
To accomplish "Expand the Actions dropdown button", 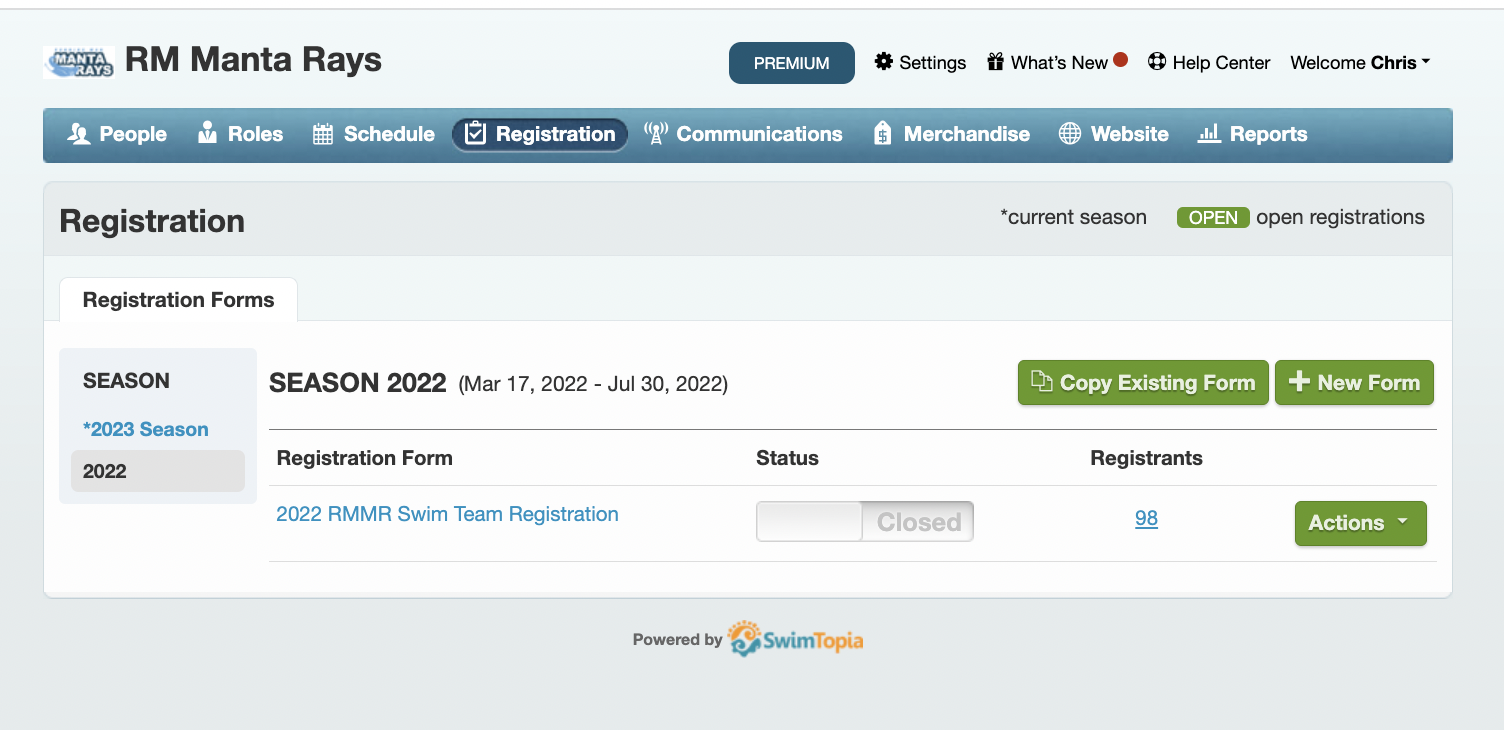I will pyautogui.click(x=1360, y=523).
